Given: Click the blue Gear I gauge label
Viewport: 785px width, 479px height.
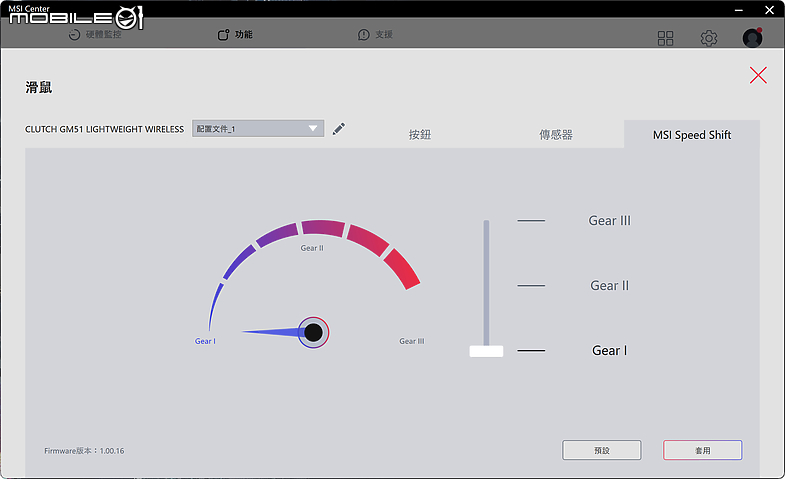Looking at the screenshot, I should [x=205, y=341].
